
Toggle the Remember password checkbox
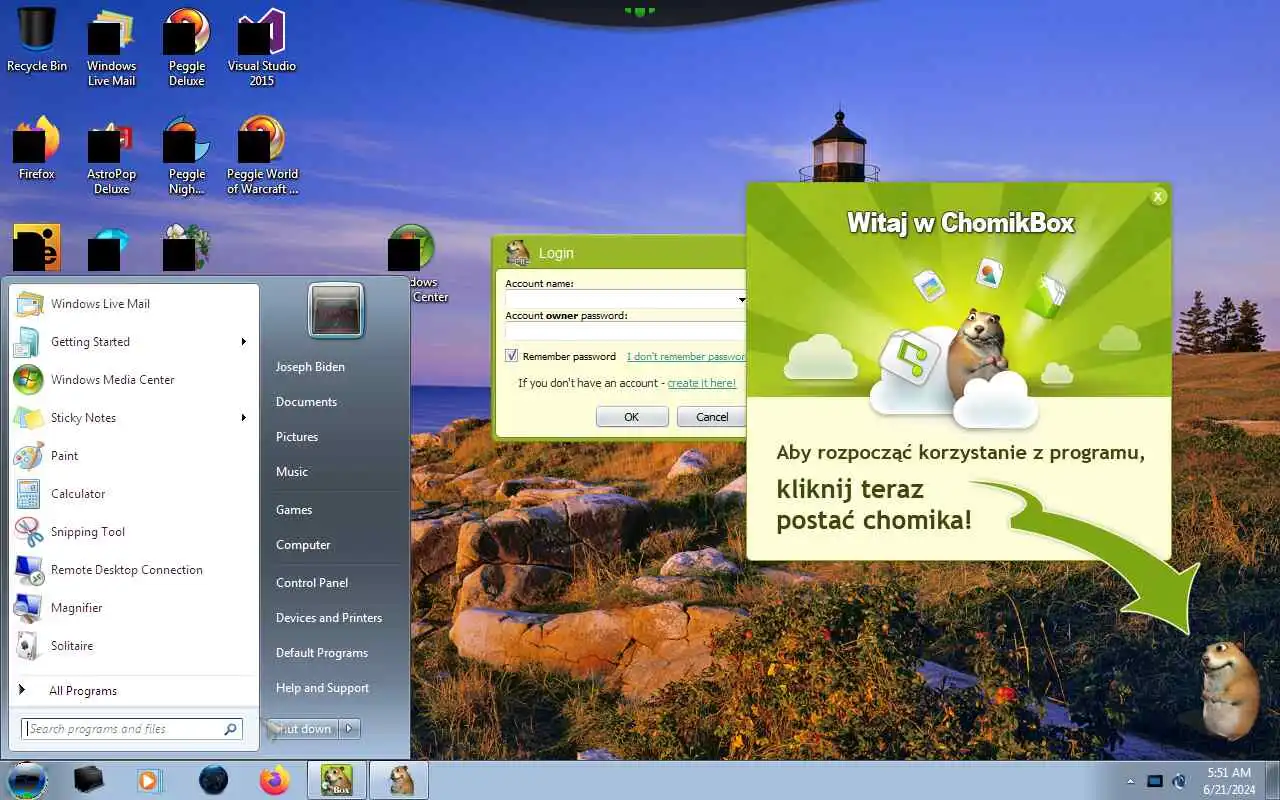pyautogui.click(x=512, y=356)
